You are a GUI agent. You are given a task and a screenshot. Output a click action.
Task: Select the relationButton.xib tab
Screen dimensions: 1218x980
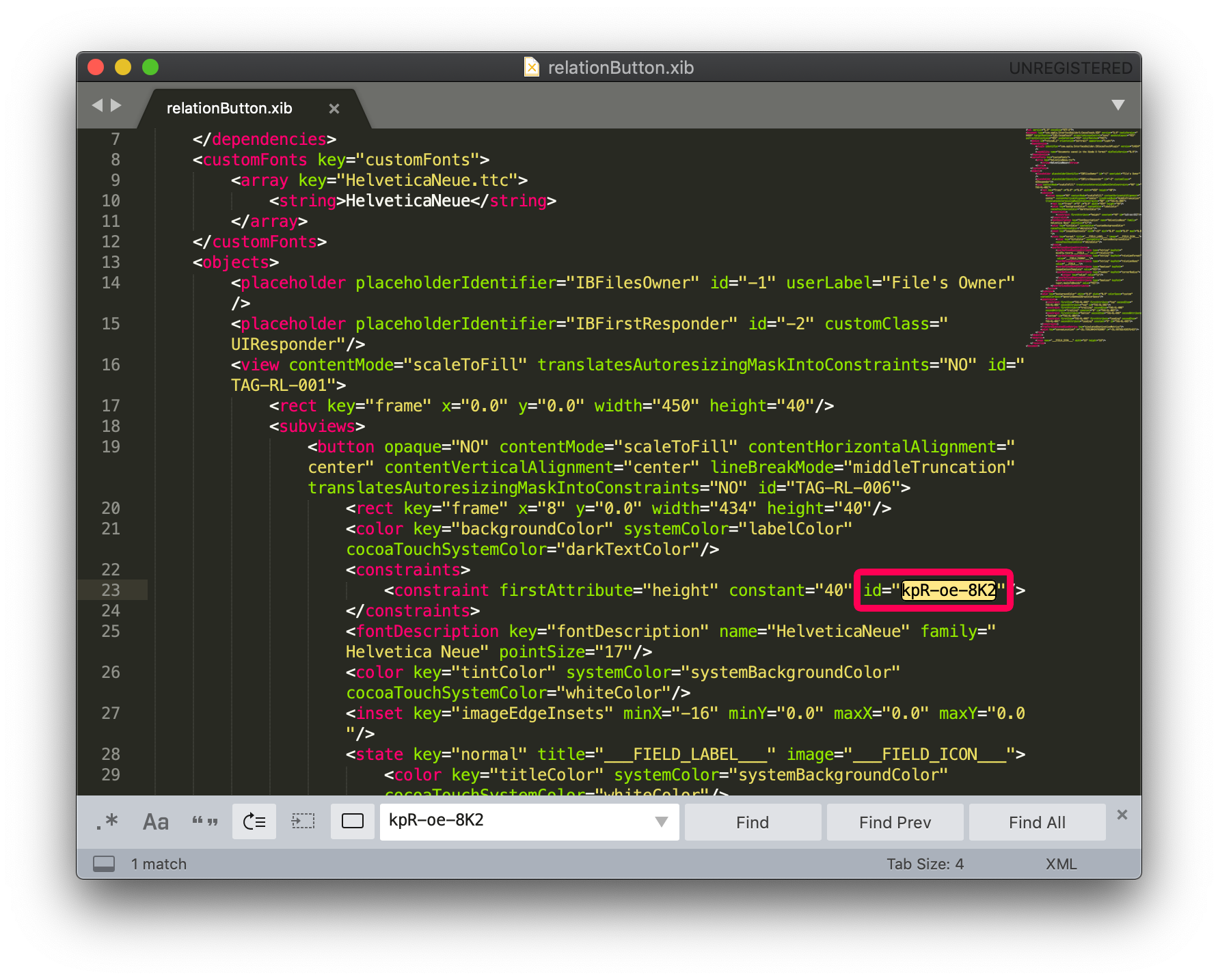230,108
